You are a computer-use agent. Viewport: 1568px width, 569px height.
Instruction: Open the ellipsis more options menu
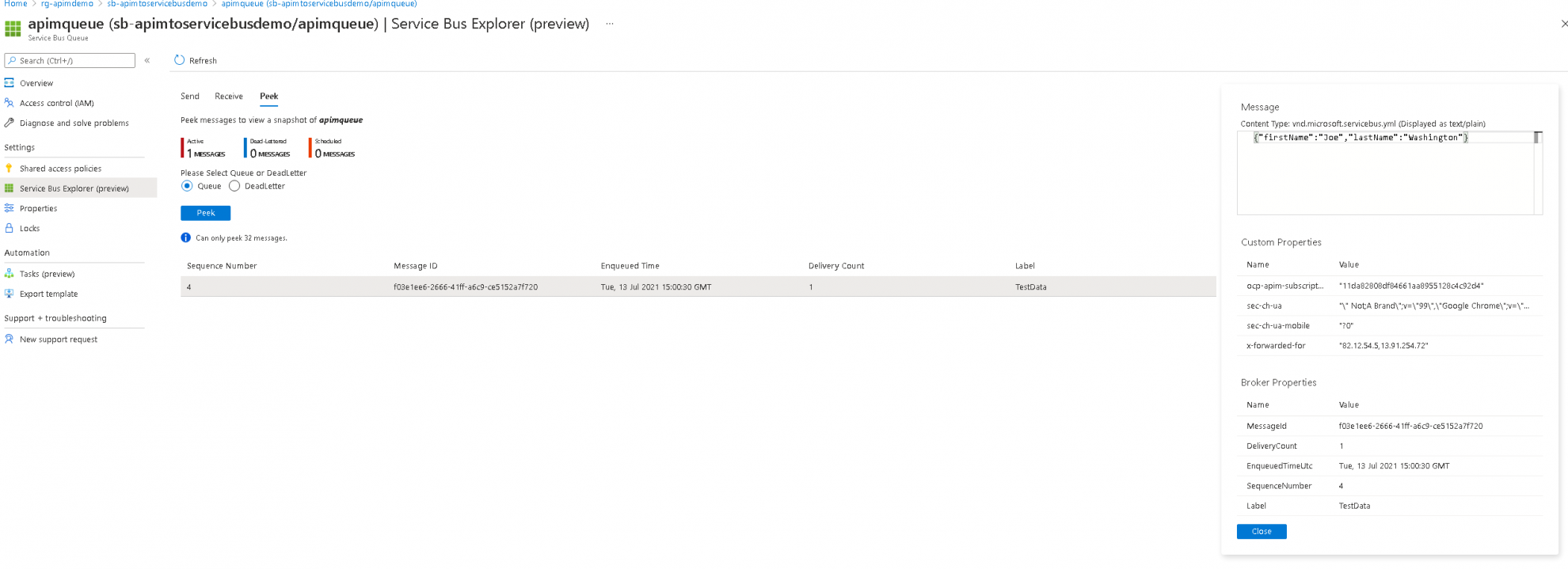609,24
